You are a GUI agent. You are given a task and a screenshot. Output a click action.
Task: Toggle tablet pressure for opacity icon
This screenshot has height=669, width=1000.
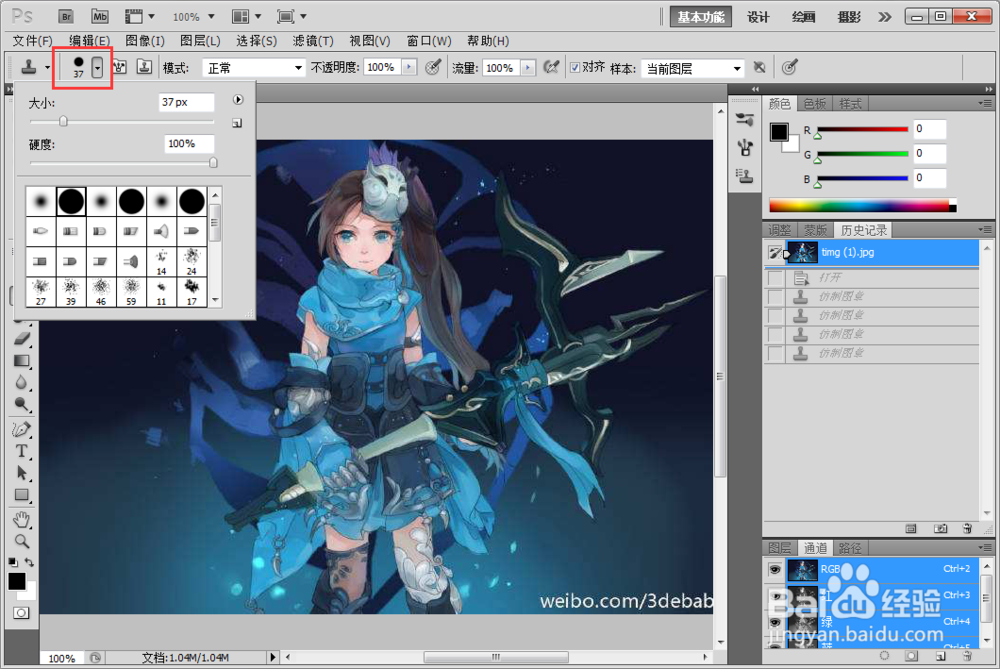[x=433, y=67]
